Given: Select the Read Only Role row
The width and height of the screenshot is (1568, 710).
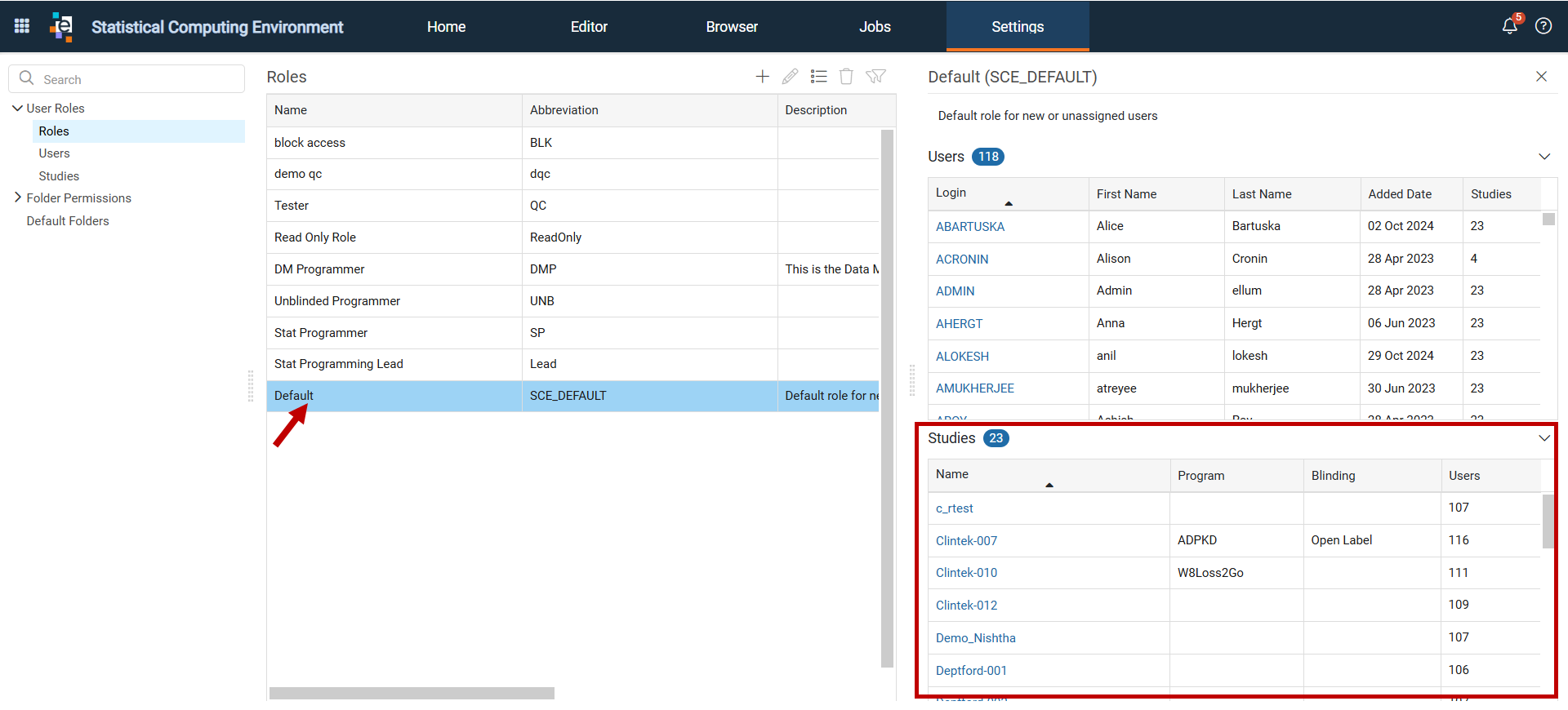Looking at the screenshot, I should pos(572,237).
